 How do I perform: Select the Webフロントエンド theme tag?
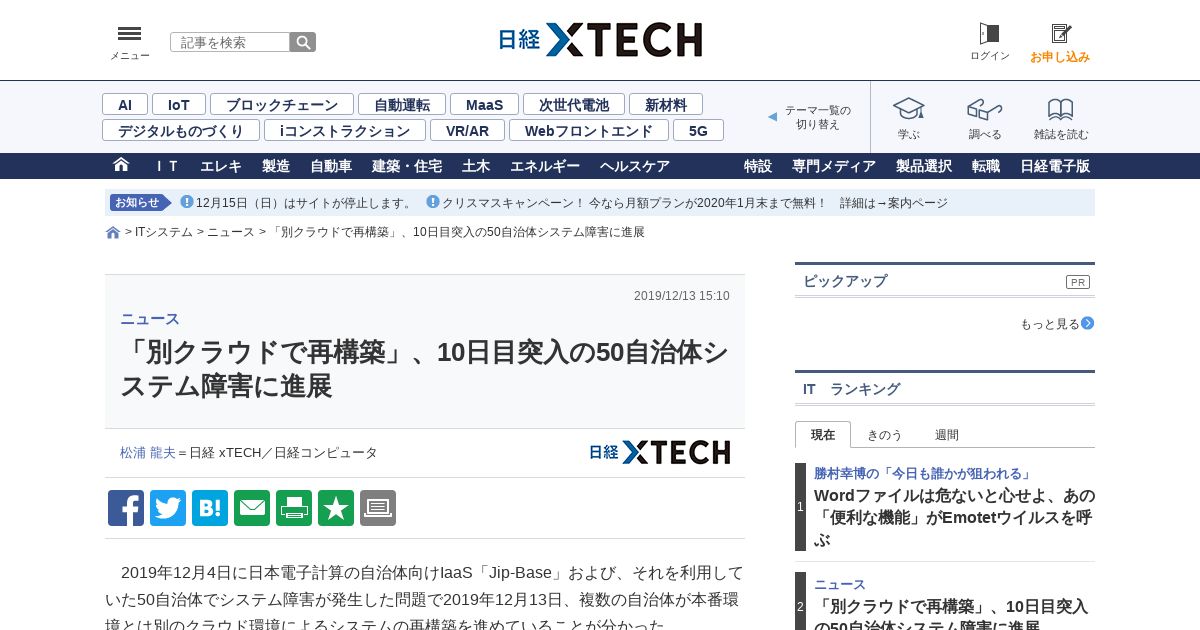tap(589, 130)
